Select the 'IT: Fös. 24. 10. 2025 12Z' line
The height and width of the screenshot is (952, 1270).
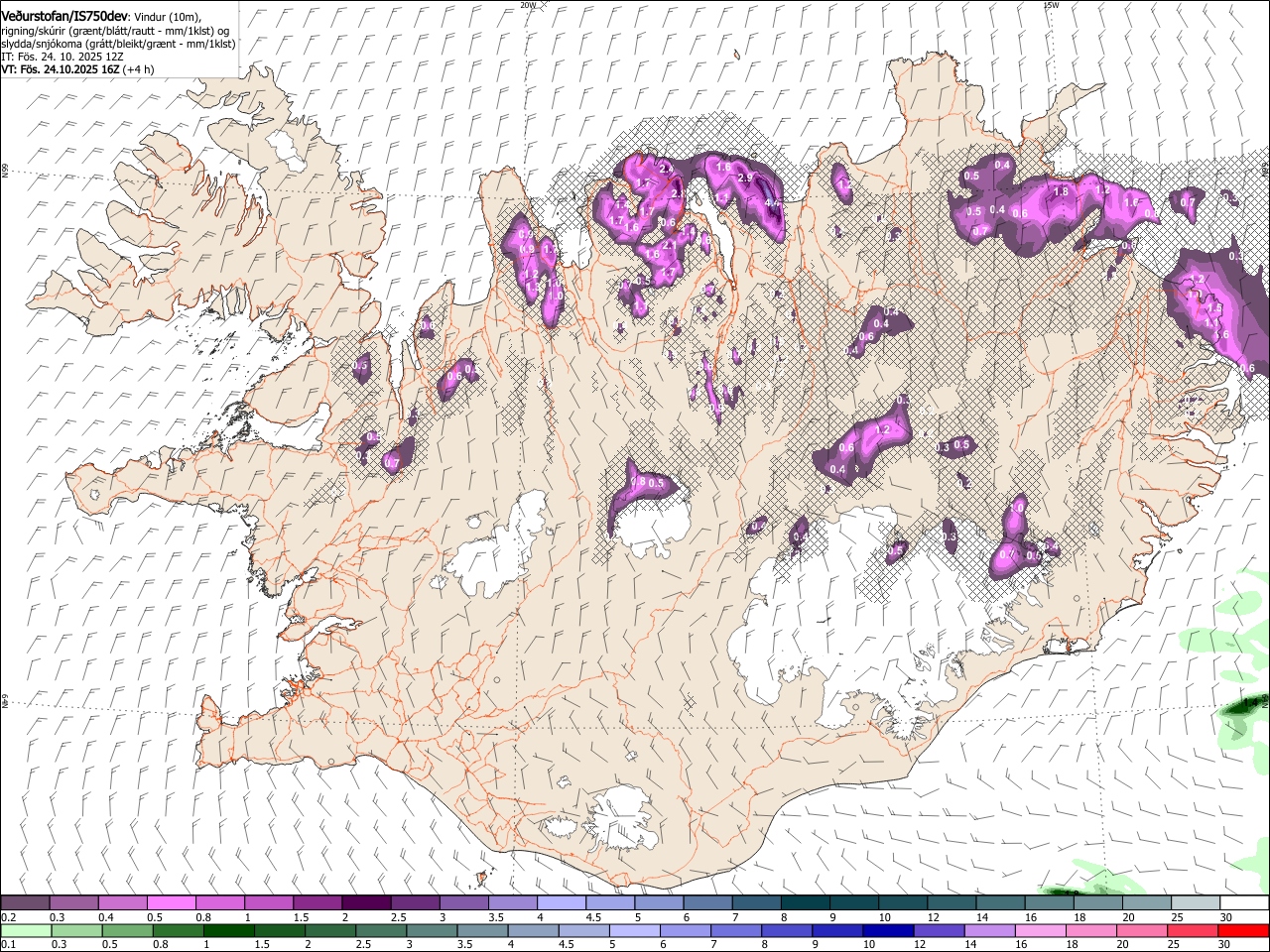click(63, 57)
